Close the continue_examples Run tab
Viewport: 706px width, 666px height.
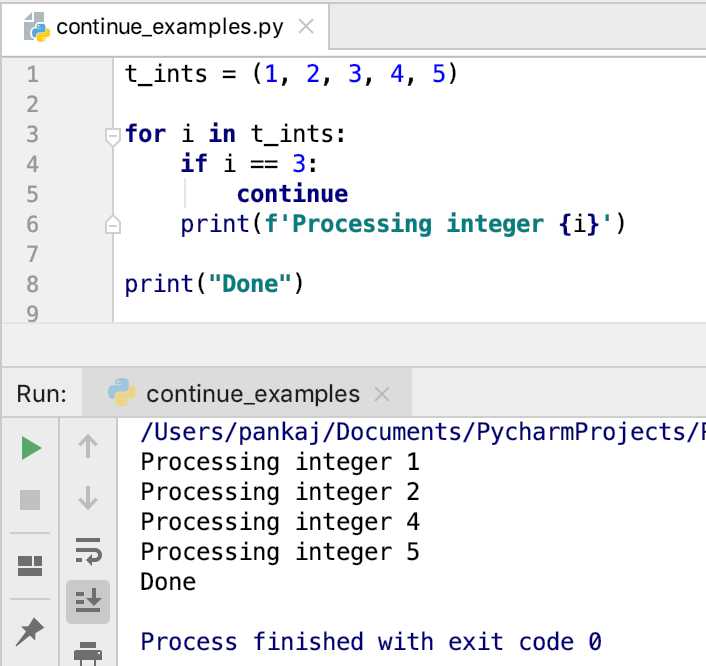coord(381,395)
